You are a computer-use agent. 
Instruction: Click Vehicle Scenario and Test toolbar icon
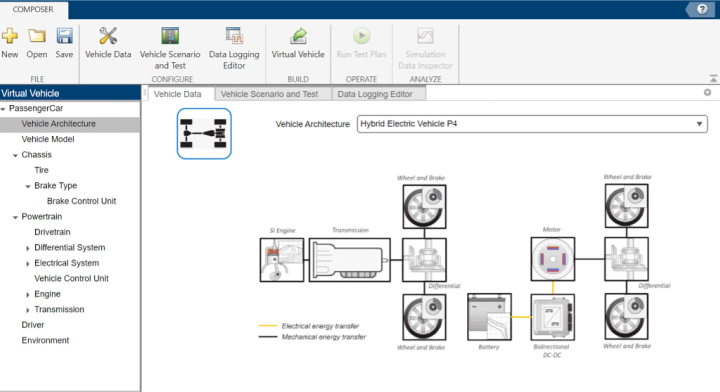click(x=170, y=36)
